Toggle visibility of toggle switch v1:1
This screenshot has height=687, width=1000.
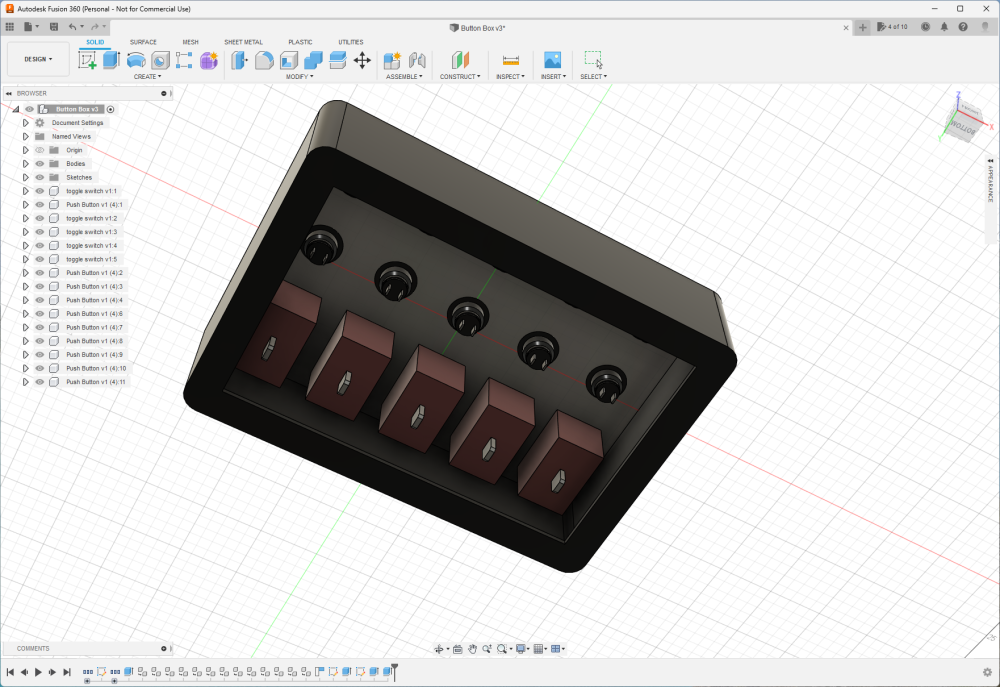[40, 191]
